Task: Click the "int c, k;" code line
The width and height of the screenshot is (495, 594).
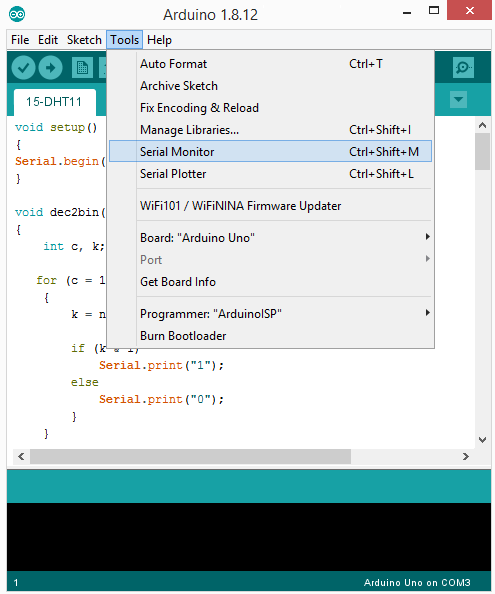Action: pos(74,246)
